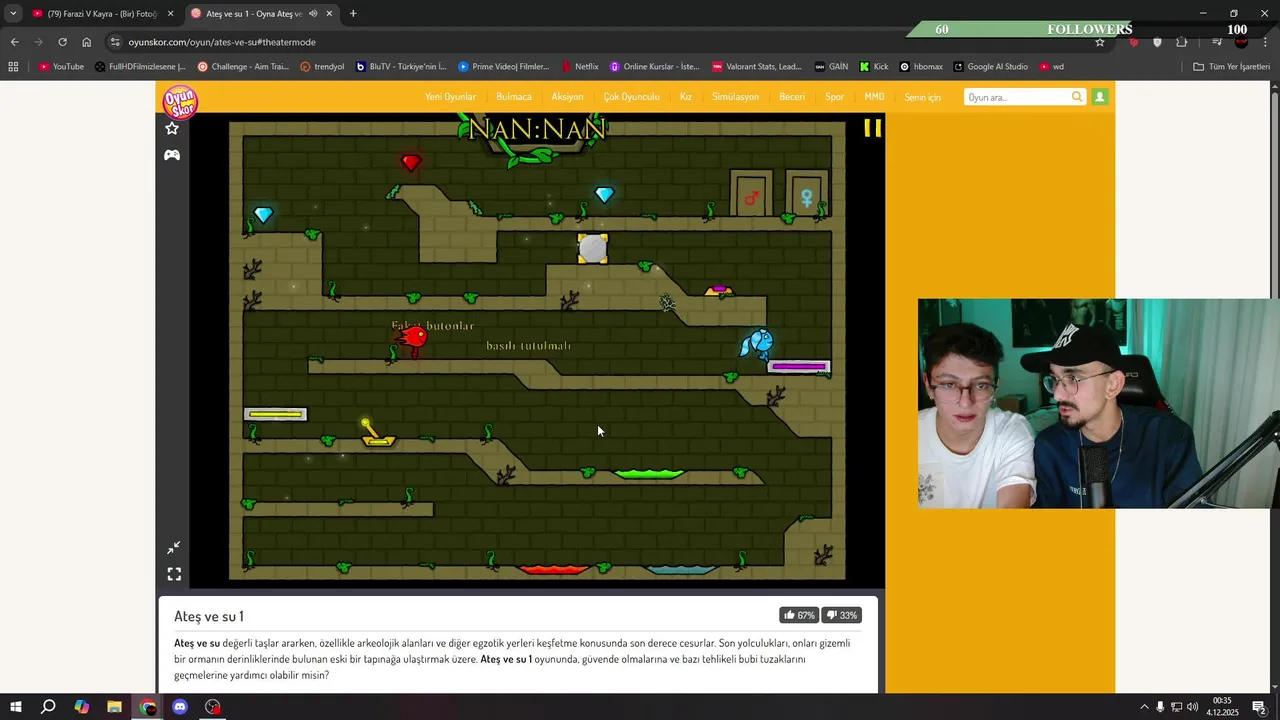Open a new browser tab
The height and width of the screenshot is (720, 1280).
tap(353, 14)
